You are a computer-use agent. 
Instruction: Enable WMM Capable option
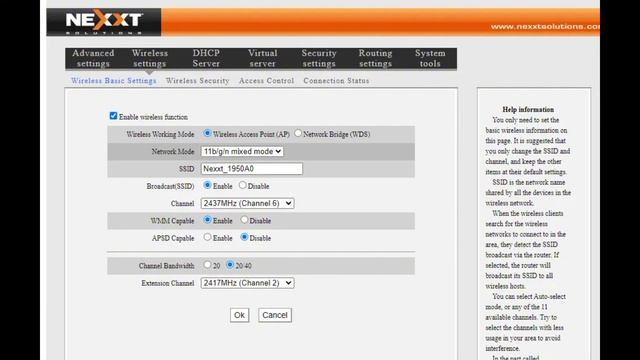click(207, 220)
